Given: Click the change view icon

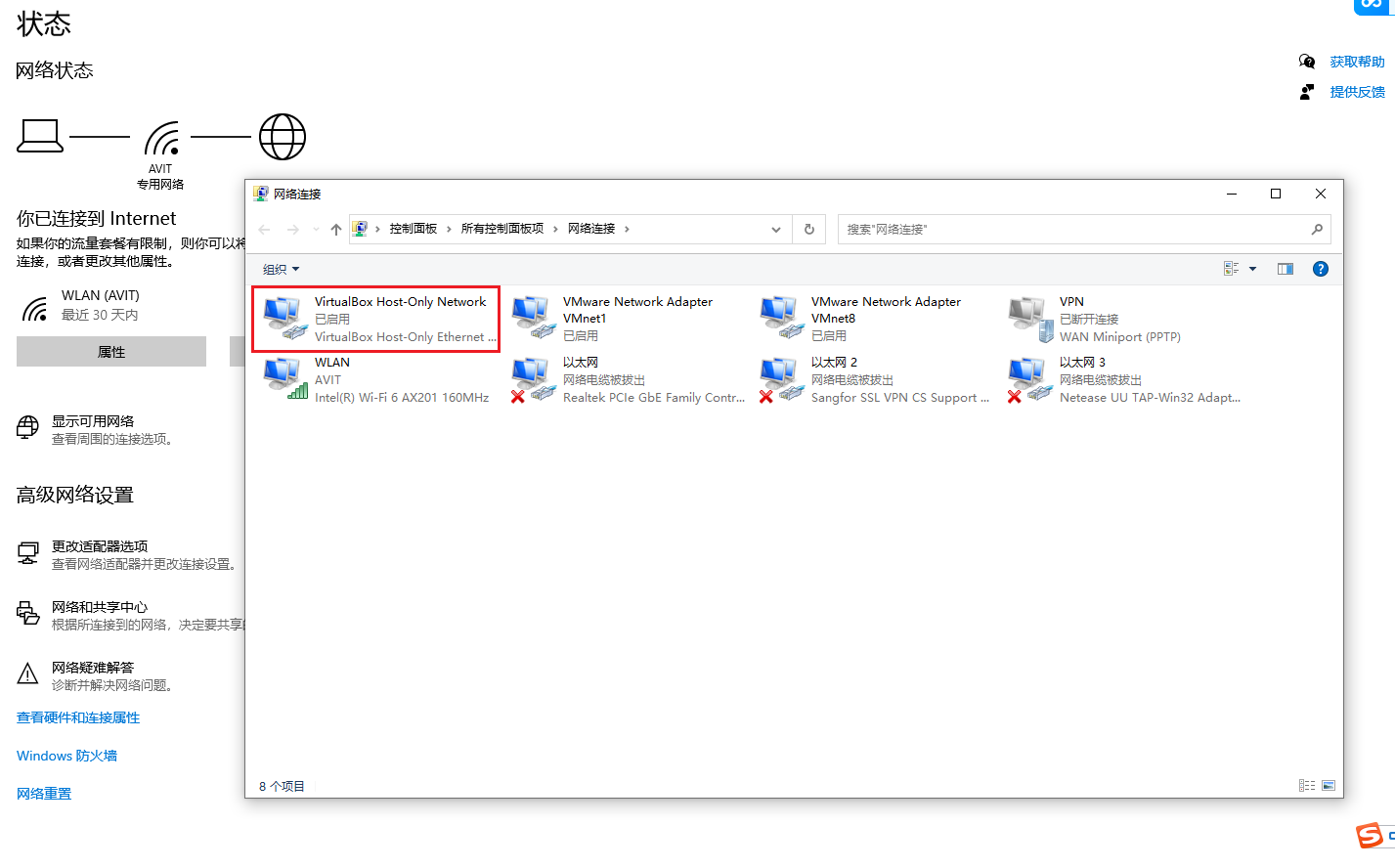Looking at the screenshot, I should click(1232, 269).
